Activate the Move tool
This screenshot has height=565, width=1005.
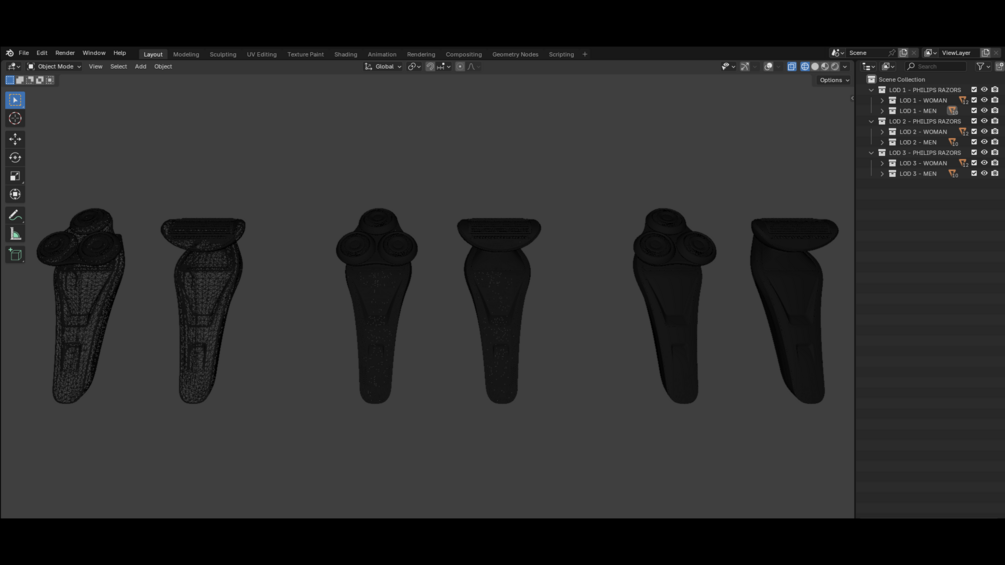click(15, 139)
